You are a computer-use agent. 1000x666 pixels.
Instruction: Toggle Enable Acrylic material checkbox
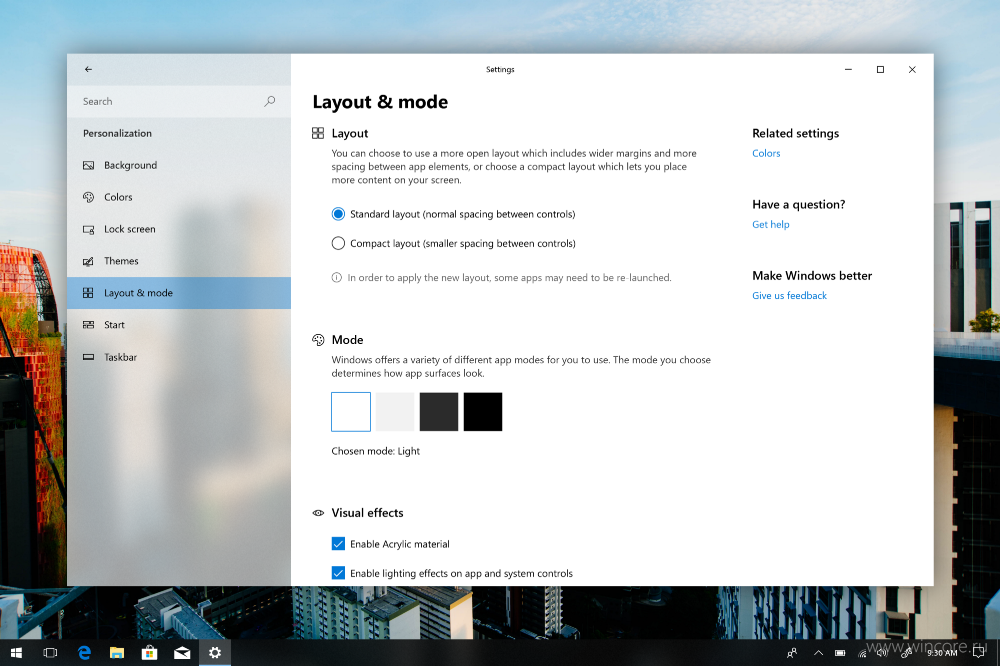338,544
